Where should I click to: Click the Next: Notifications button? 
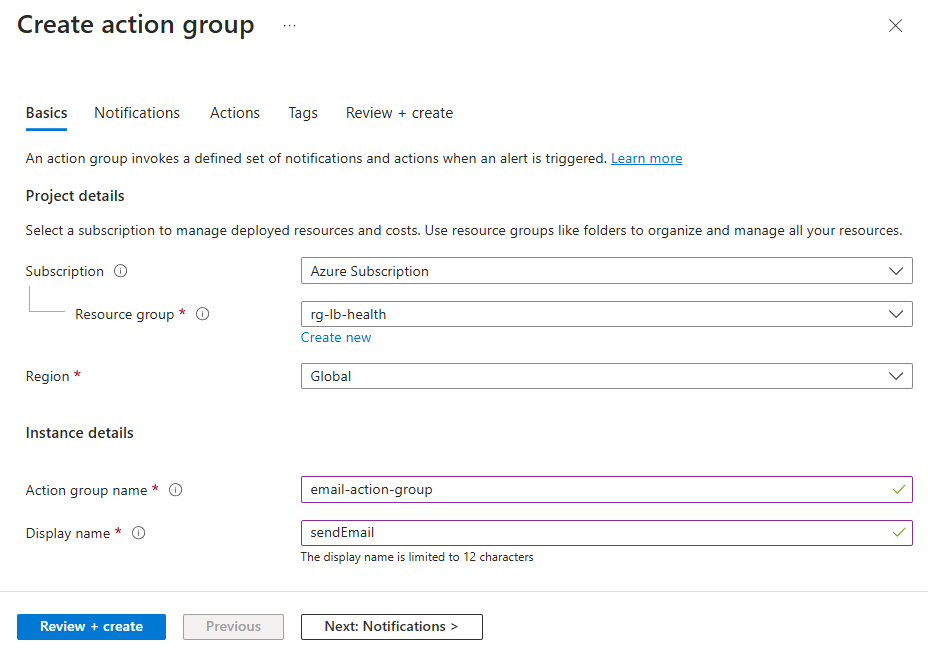coord(391,627)
